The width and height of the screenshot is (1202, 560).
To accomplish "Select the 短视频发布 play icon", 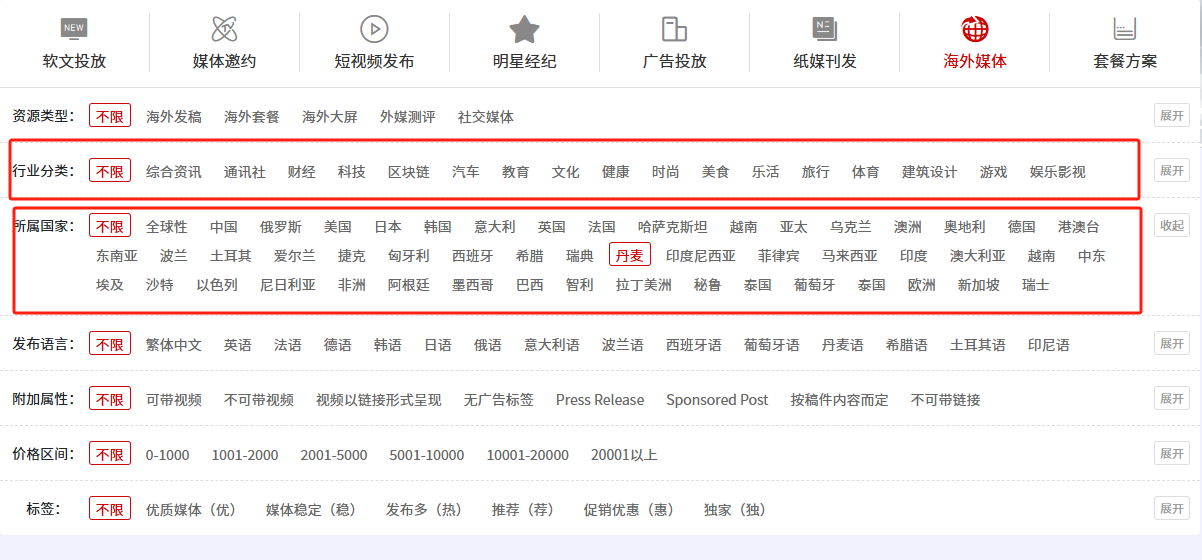I will click(374, 28).
